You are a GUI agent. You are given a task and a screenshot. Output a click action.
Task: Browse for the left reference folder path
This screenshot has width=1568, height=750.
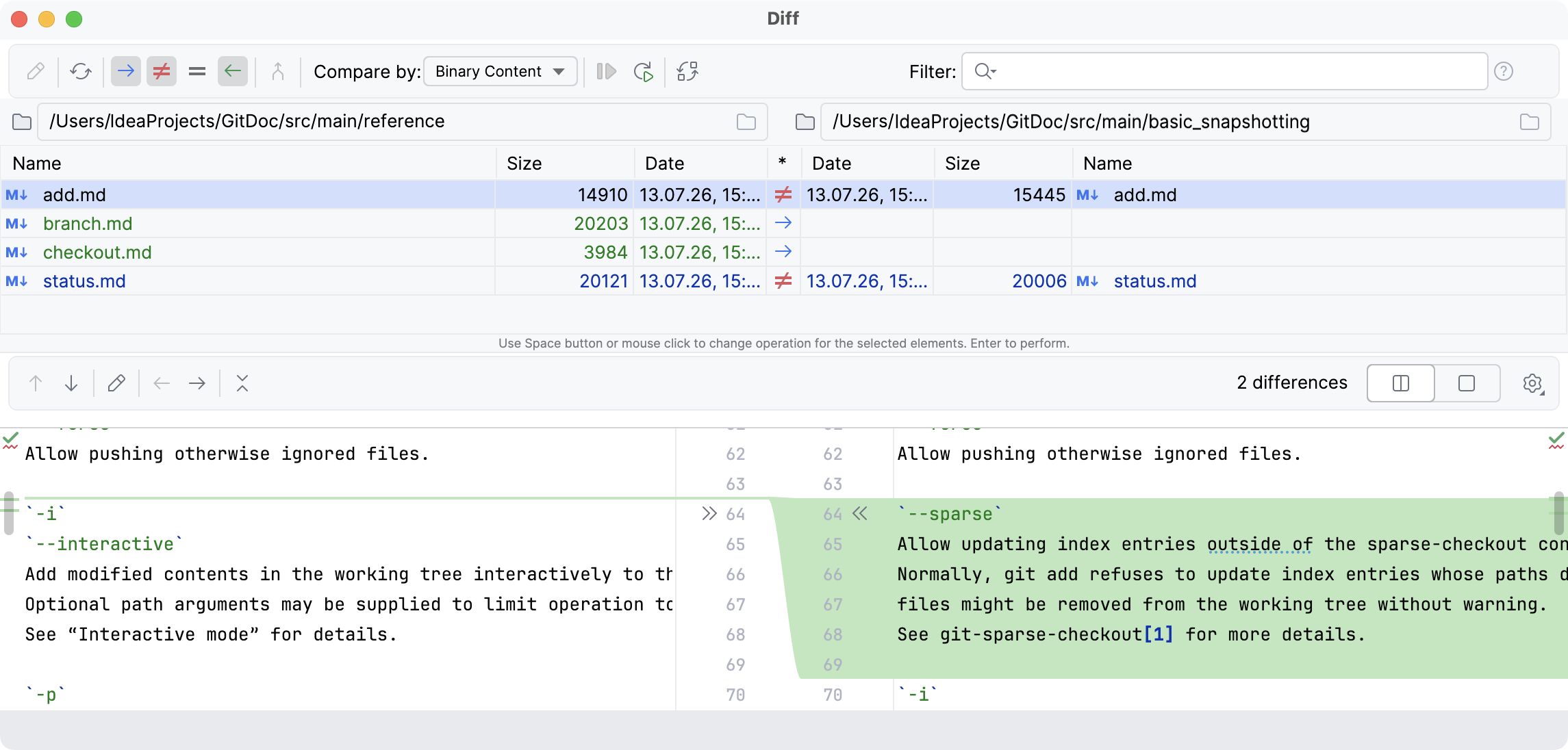(746, 122)
